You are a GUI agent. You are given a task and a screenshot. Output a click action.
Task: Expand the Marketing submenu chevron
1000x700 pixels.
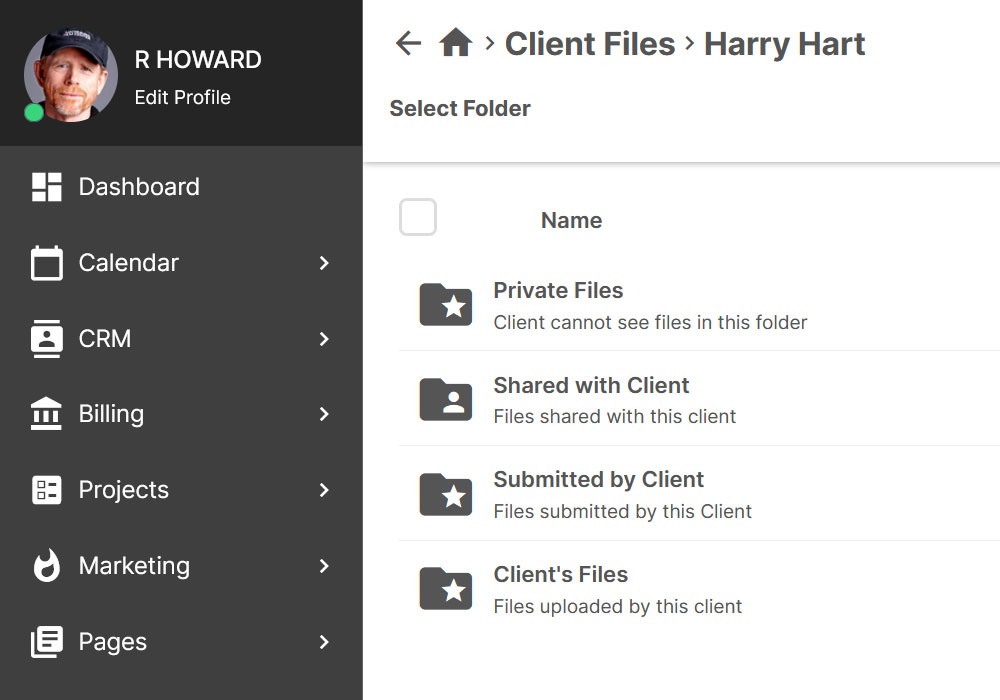(x=323, y=566)
